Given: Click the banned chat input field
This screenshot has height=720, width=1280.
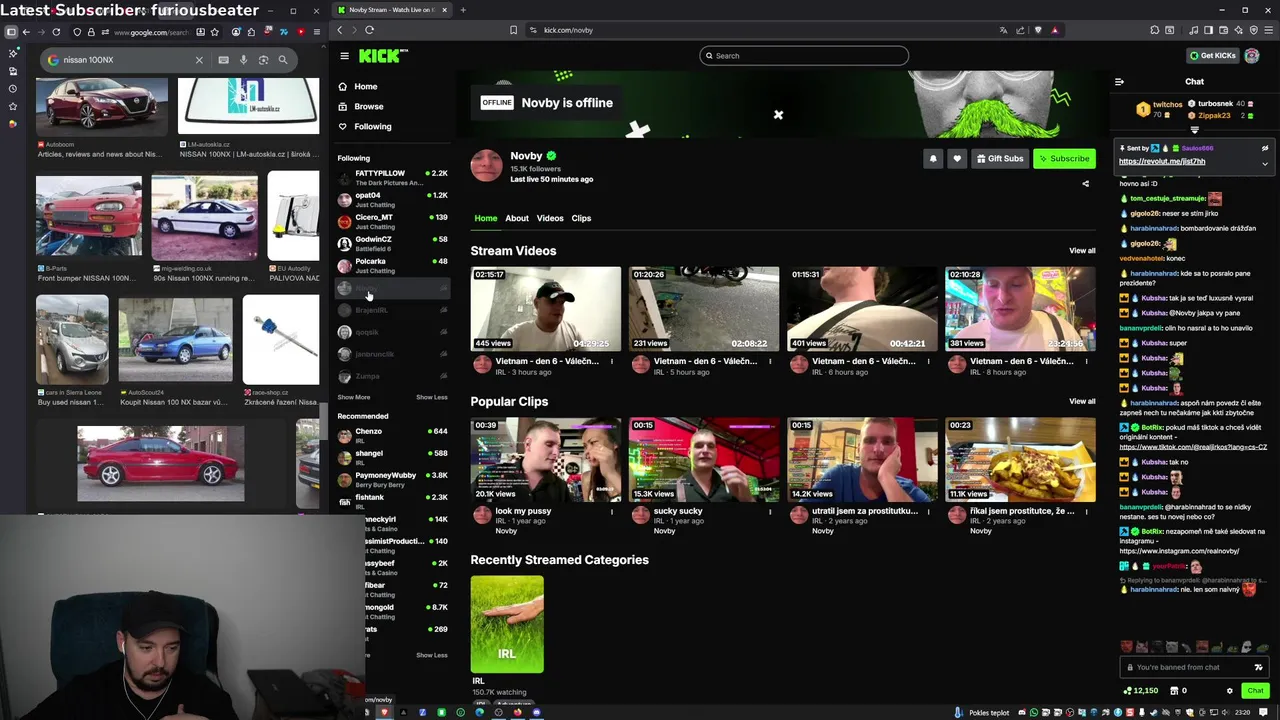Looking at the screenshot, I should tap(1194, 667).
